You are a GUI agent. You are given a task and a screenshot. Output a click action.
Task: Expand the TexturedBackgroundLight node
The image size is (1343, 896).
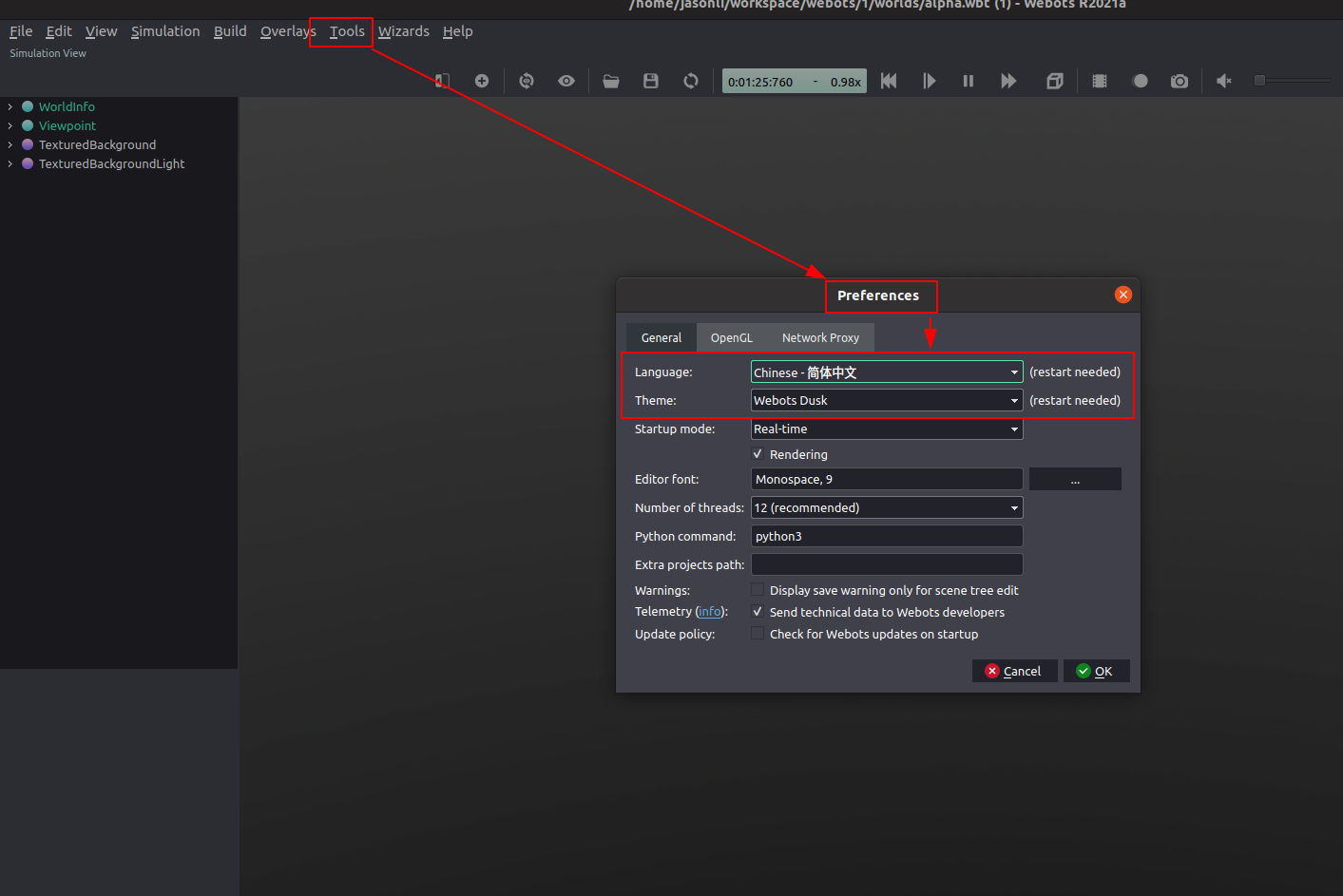click(x=10, y=164)
